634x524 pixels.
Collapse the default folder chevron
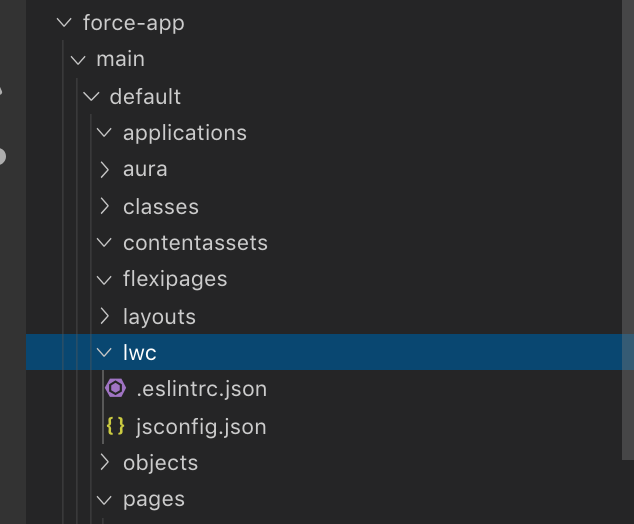[x=91, y=96]
